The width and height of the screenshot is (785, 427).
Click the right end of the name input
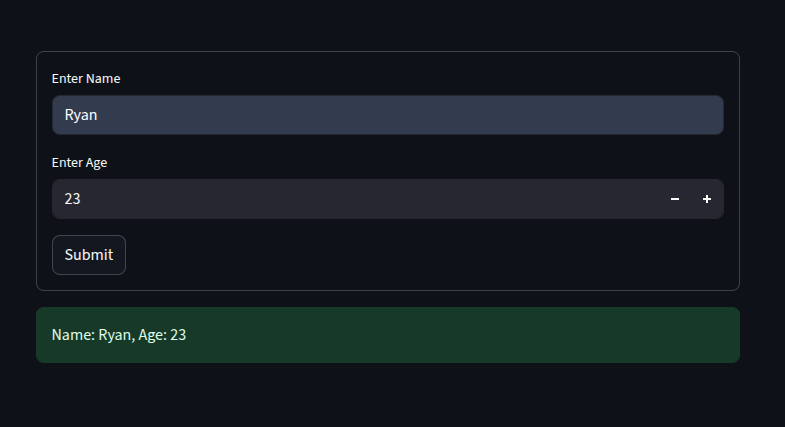(701, 115)
